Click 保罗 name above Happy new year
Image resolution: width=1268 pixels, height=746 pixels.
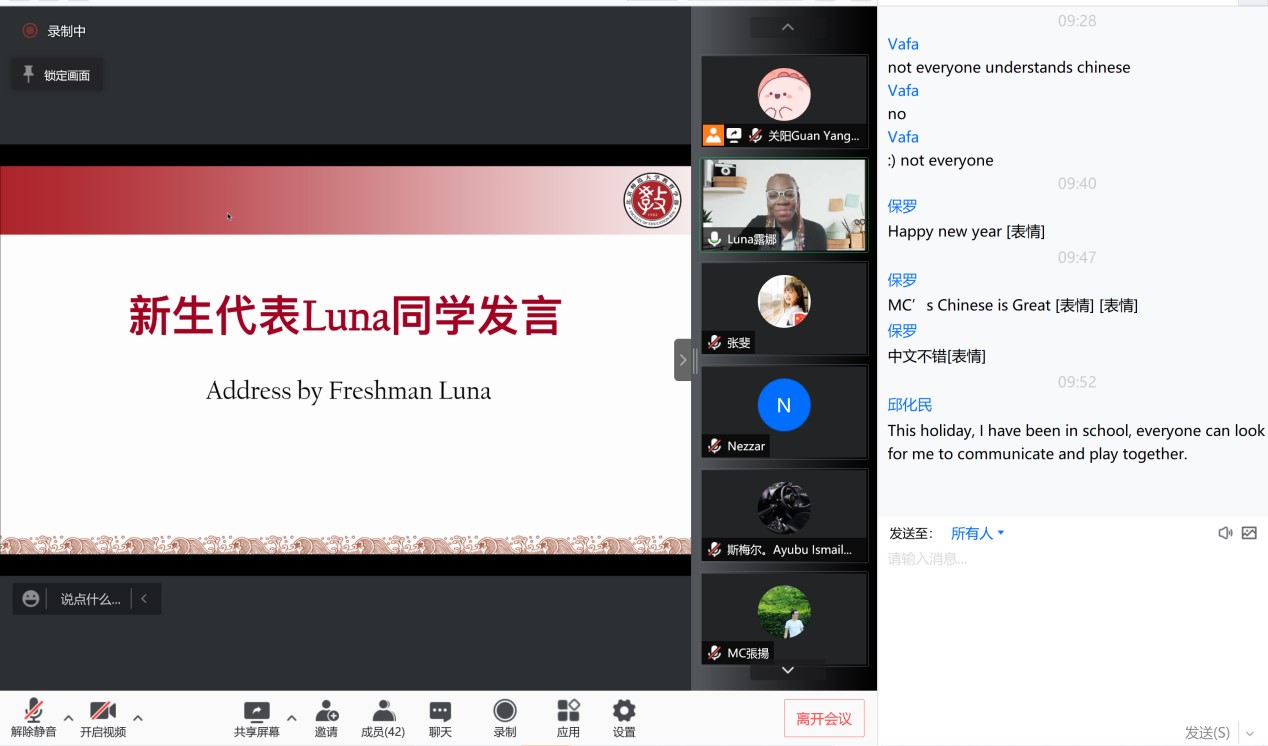902,206
